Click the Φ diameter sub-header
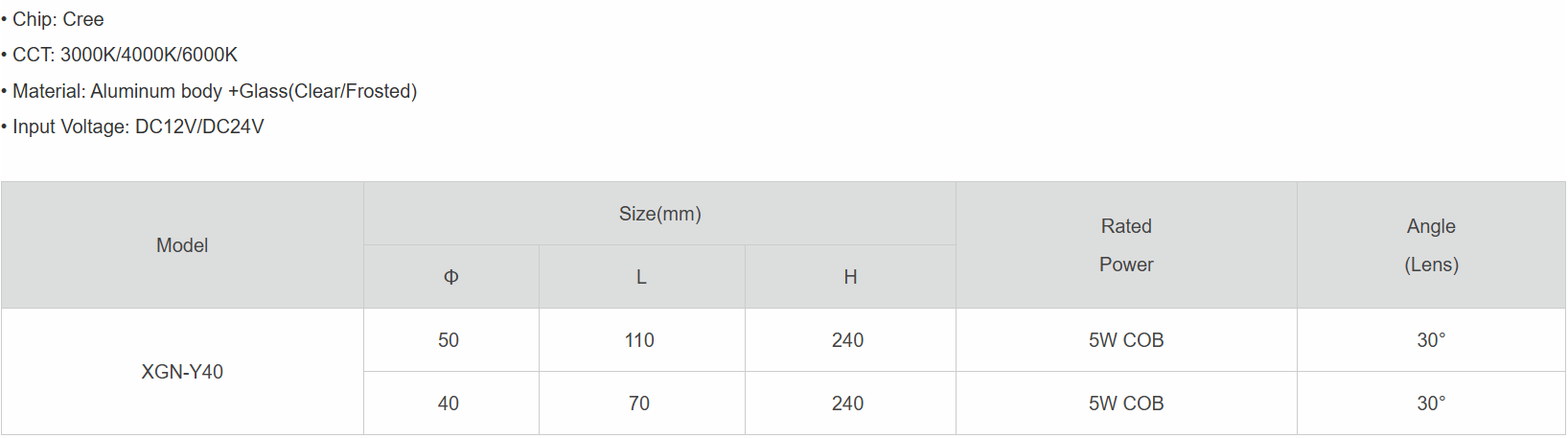Viewport: 1568px width, 438px height. pos(450,277)
